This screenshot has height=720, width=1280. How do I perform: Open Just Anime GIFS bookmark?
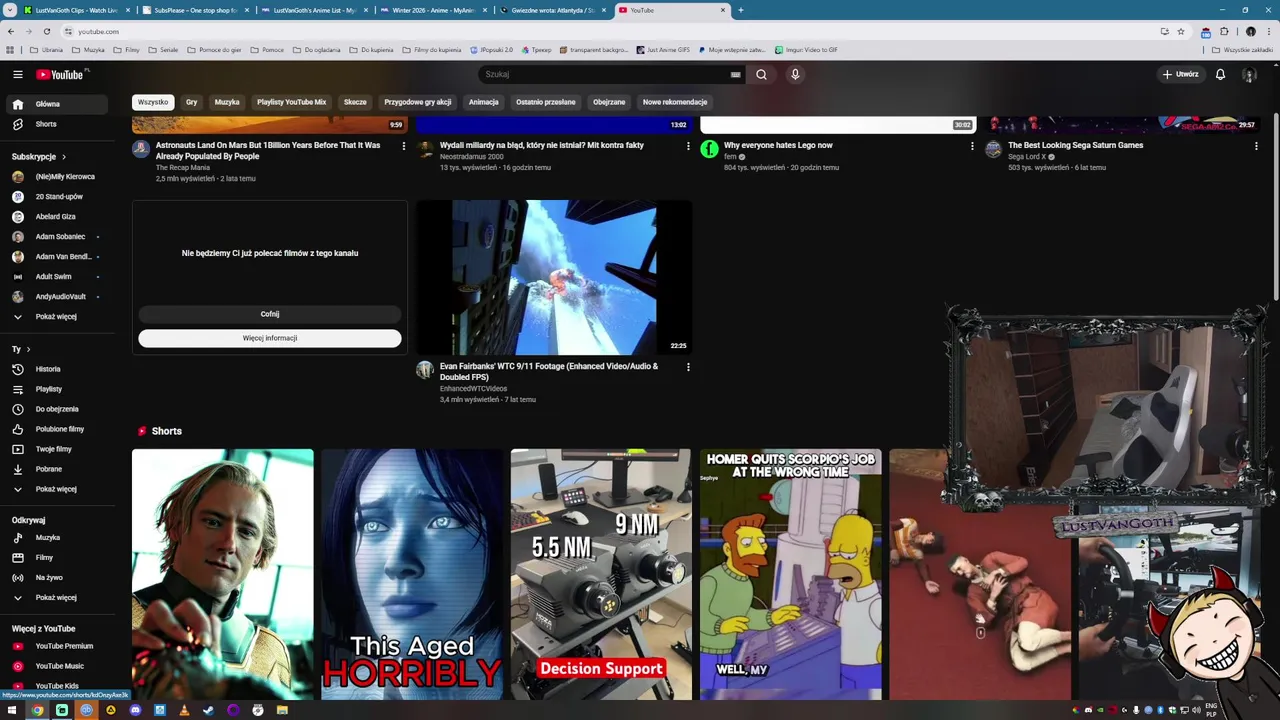coord(662,49)
